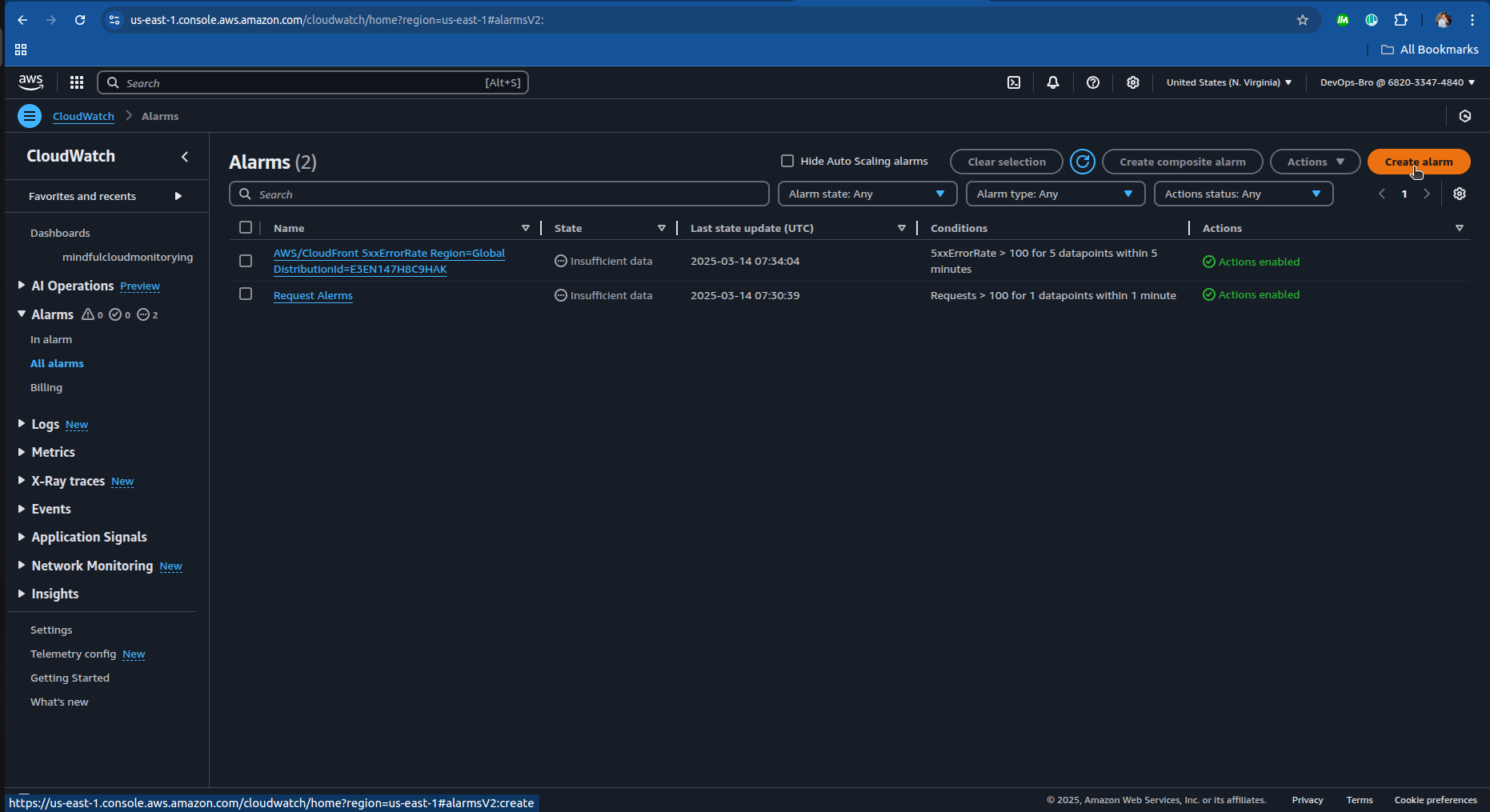The height and width of the screenshot is (812, 1490).
Task: Toggle the navigation hamburger menu
Action: 30,116
